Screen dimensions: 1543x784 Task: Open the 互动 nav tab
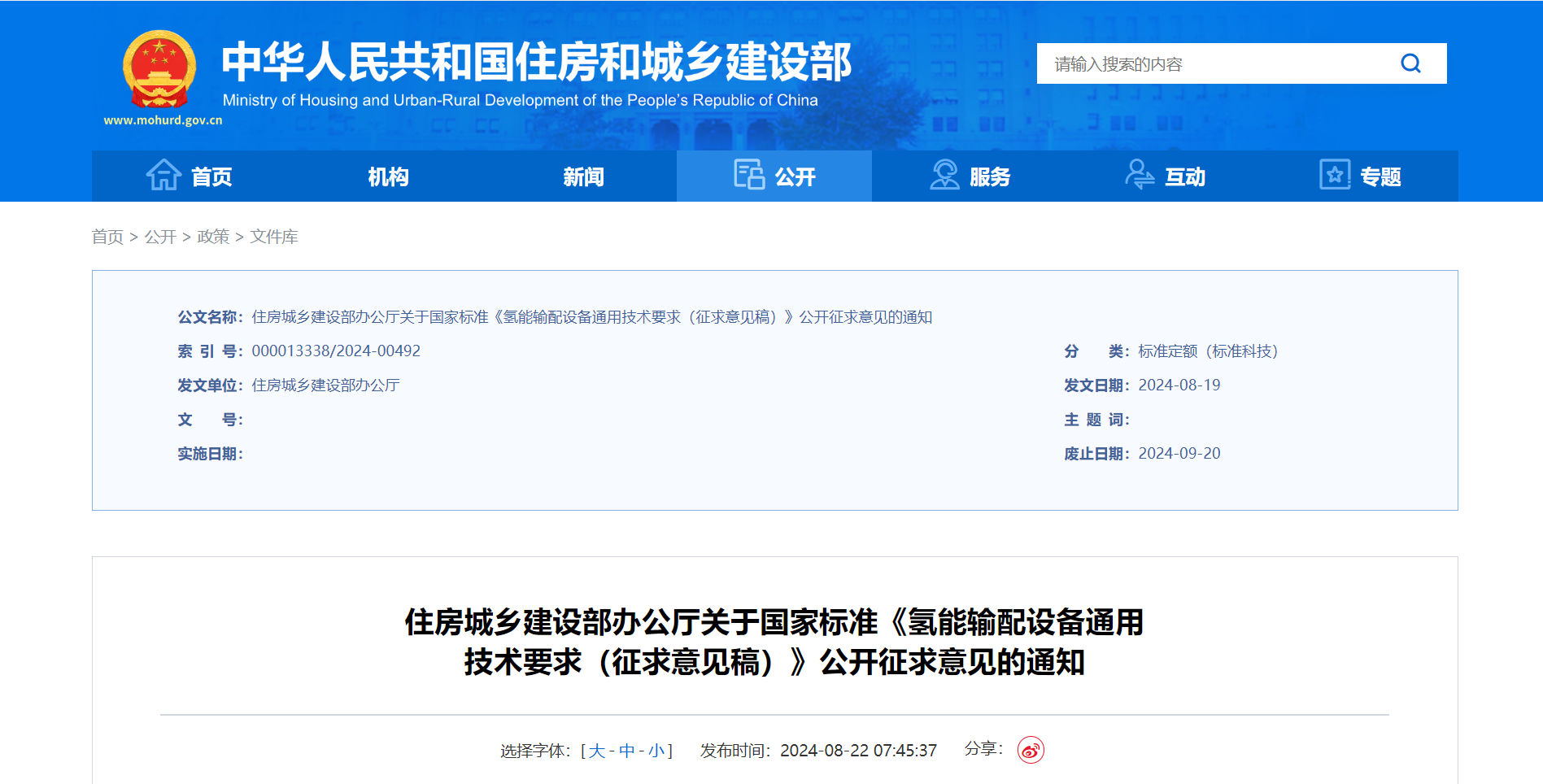tap(1165, 176)
